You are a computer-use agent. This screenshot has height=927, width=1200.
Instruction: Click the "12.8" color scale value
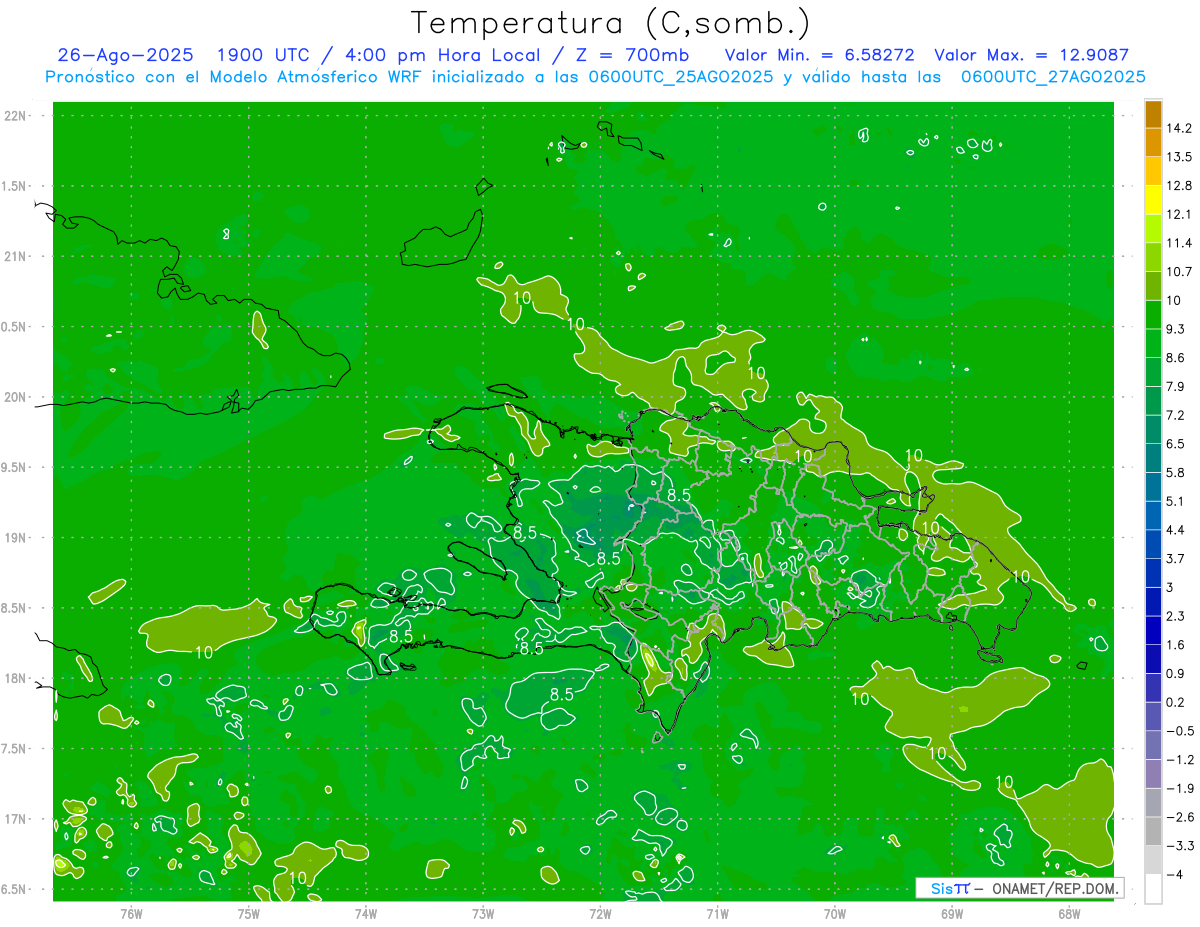pyautogui.click(x=1179, y=186)
